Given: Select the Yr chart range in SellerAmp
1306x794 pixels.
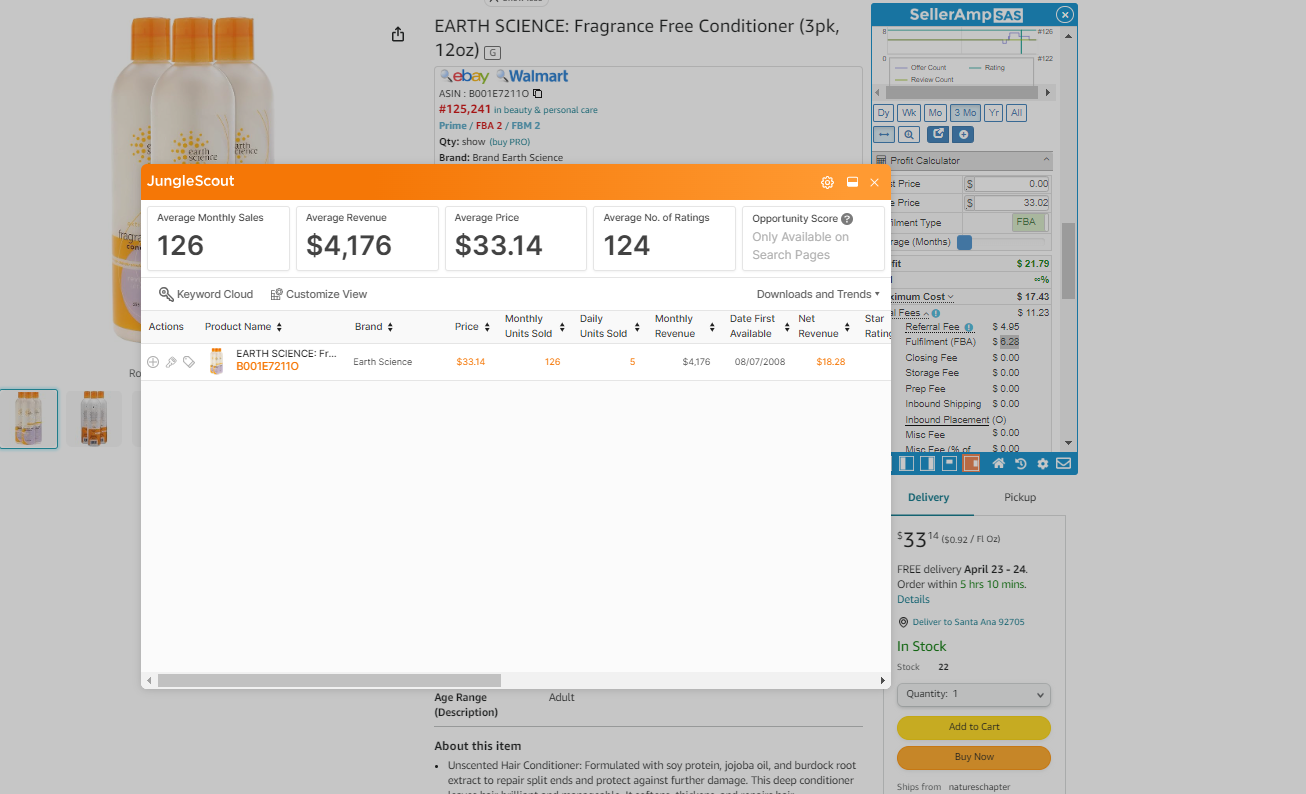Looking at the screenshot, I should 993,113.
